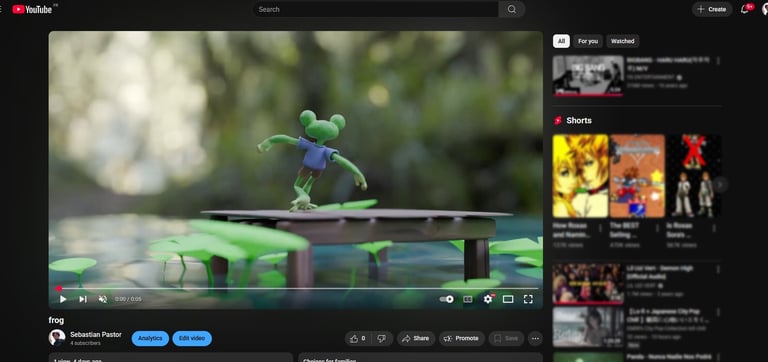Open options for the second Short

[x=657, y=228]
